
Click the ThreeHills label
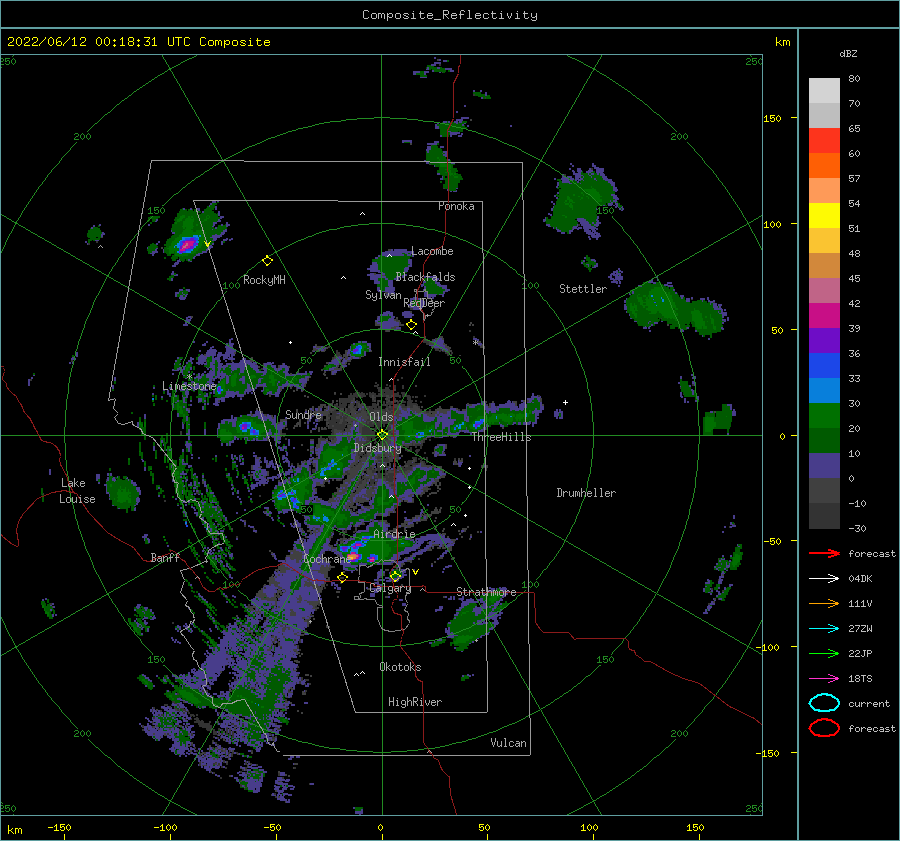501,437
